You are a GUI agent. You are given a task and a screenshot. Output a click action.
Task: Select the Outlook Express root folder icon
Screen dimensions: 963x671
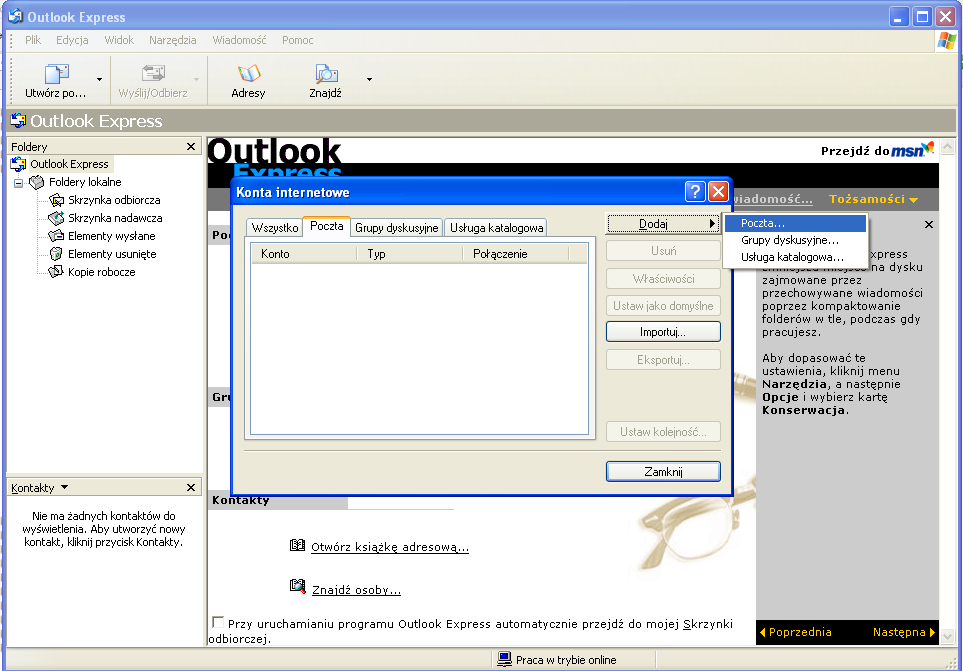[x=18, y=164]
